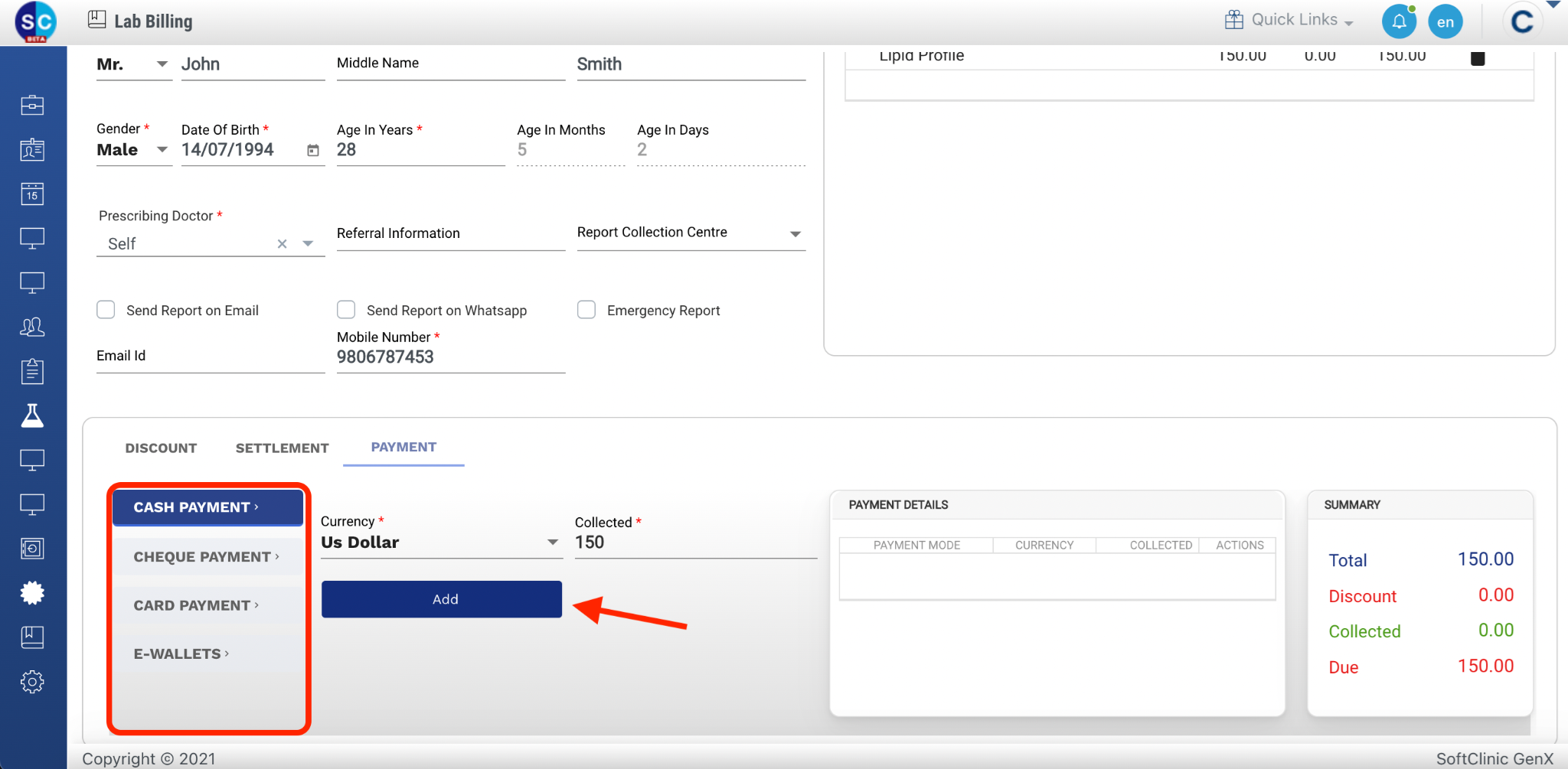Select Card Payment option
Image resolution: width=1568 pixels, height=769 pixels.
[x=196, y=605]
